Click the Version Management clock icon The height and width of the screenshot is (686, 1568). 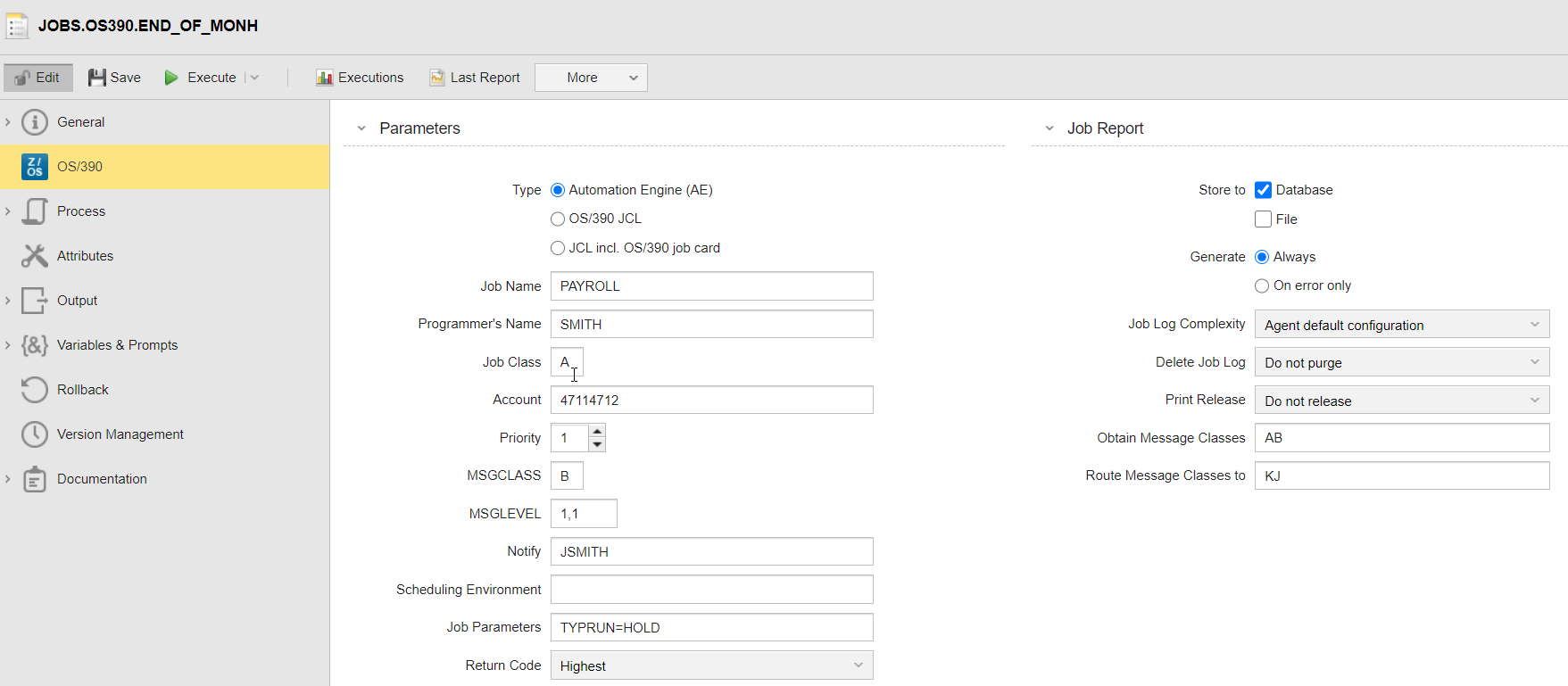click(35, 434)
